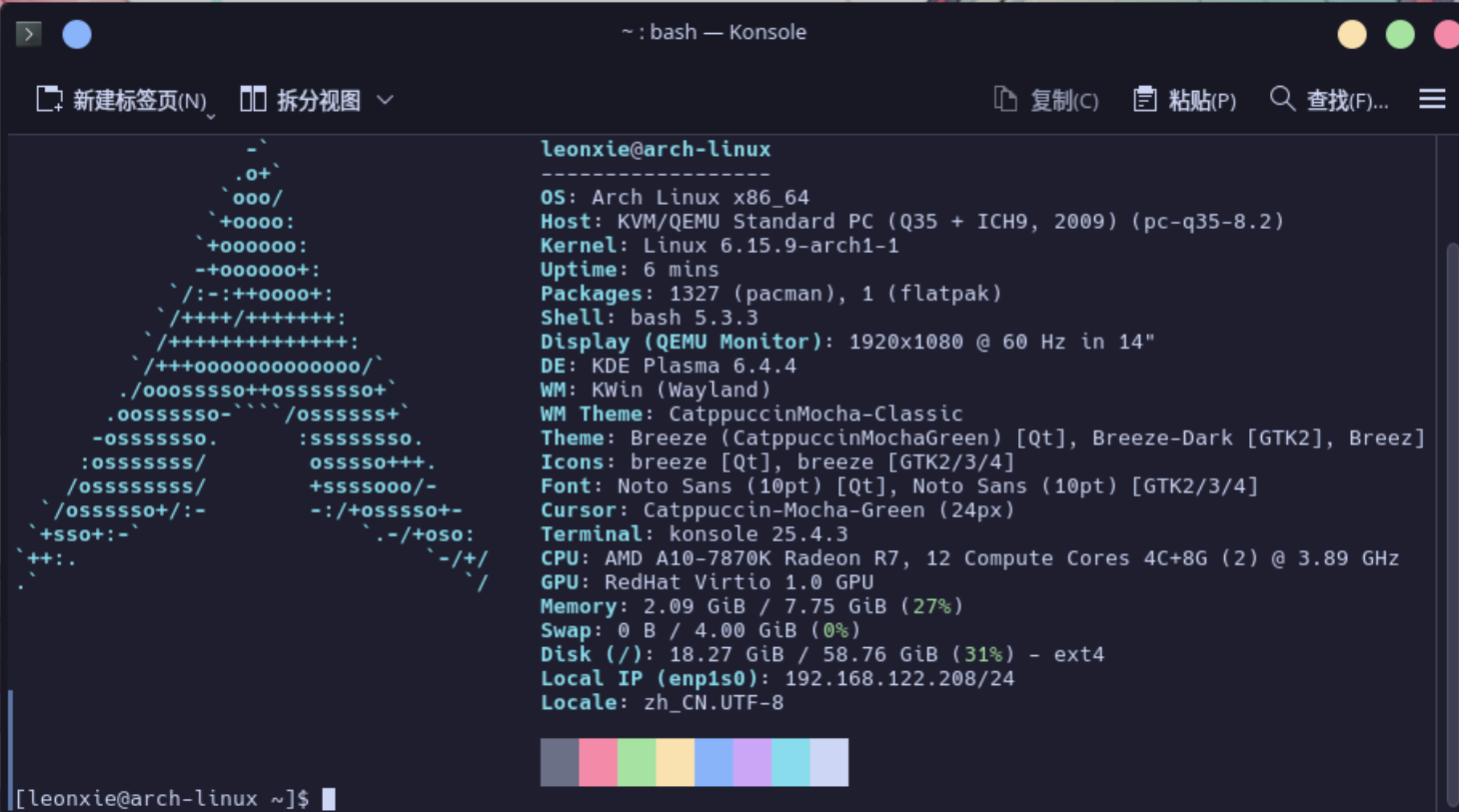Click the New Tab button (新建标签页)
The width and height of the screenshot is (1459, 812).
pos(121,100)
